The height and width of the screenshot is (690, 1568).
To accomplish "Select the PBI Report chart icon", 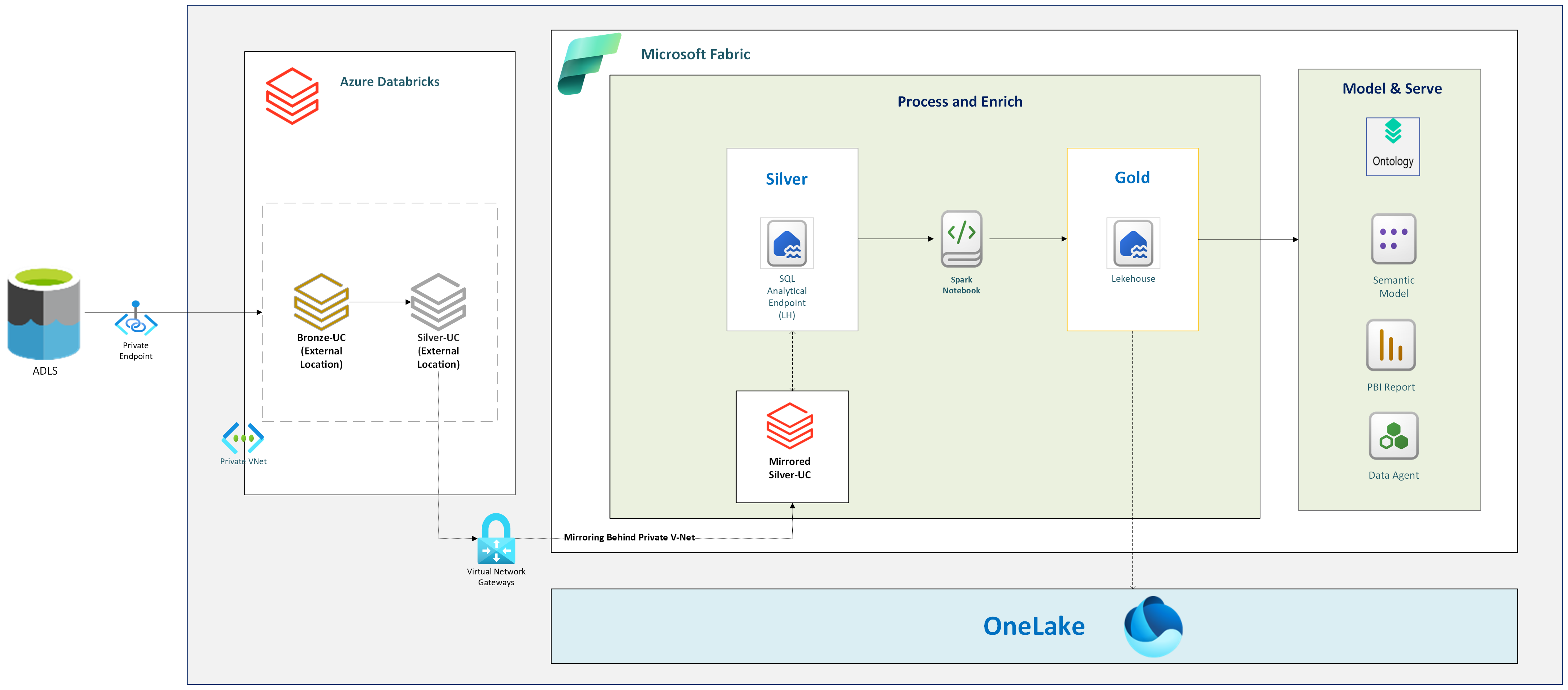I will coord(1391,345).
